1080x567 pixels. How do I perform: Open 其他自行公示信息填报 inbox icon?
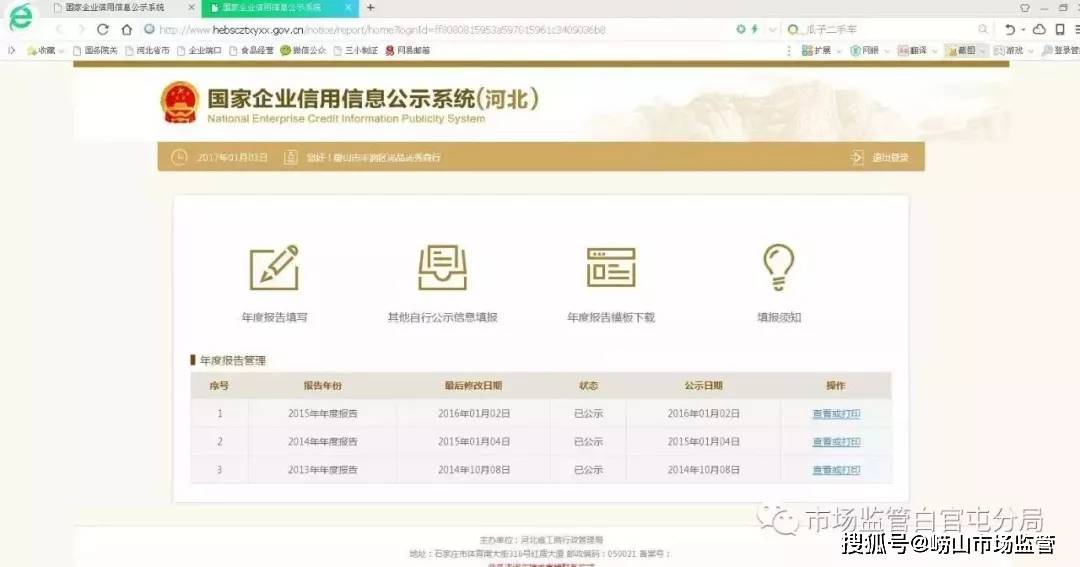tap(442, 268)
